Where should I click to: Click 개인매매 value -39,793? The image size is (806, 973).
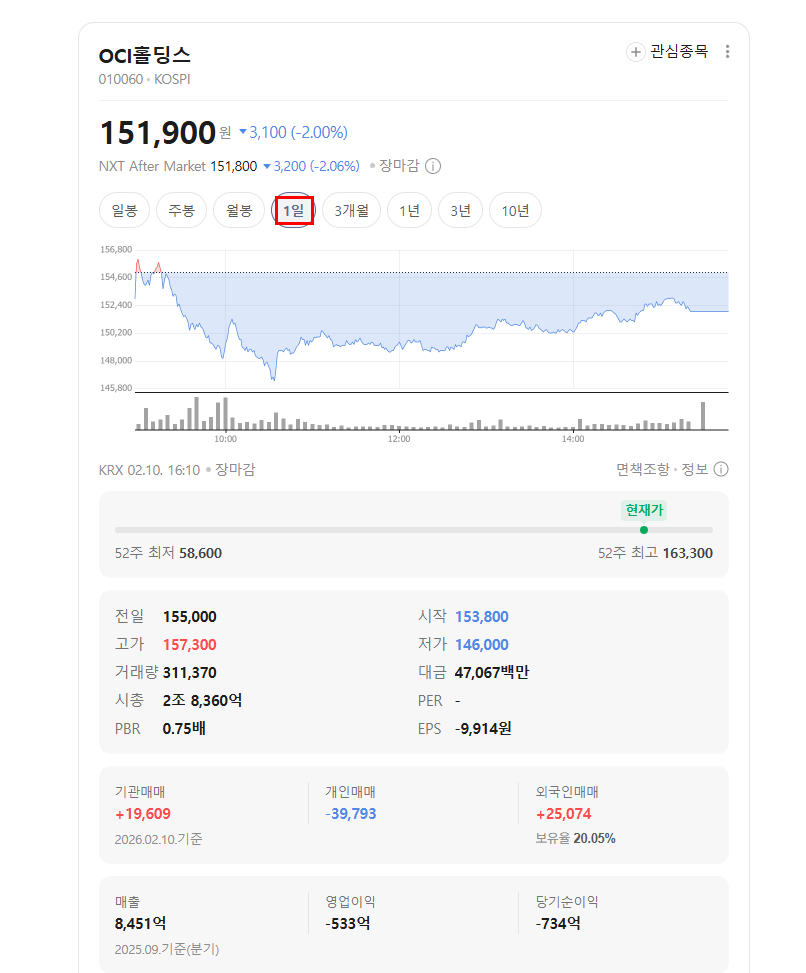(x=351, y=814)
